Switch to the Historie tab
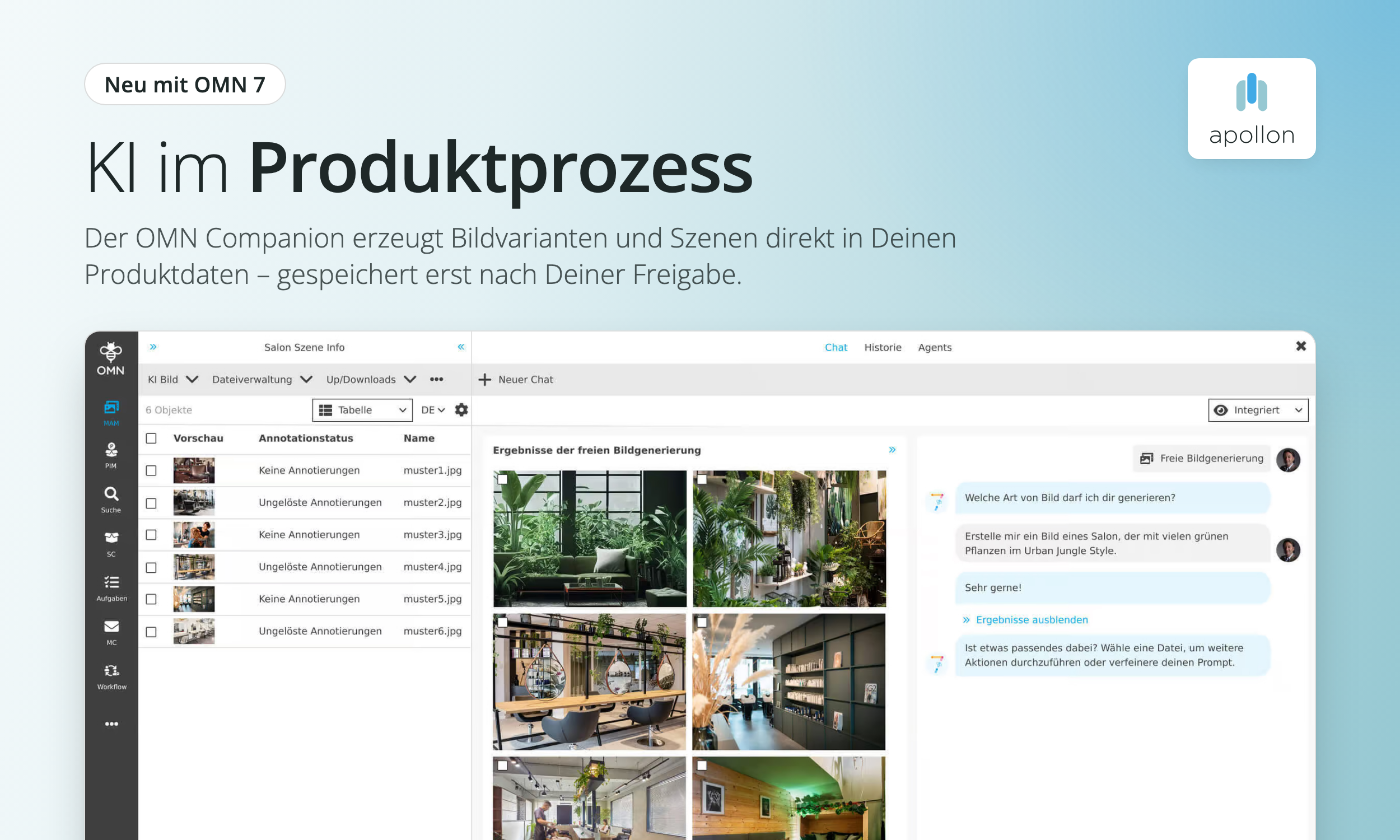 pyautogui.click(x=883, y=347)
